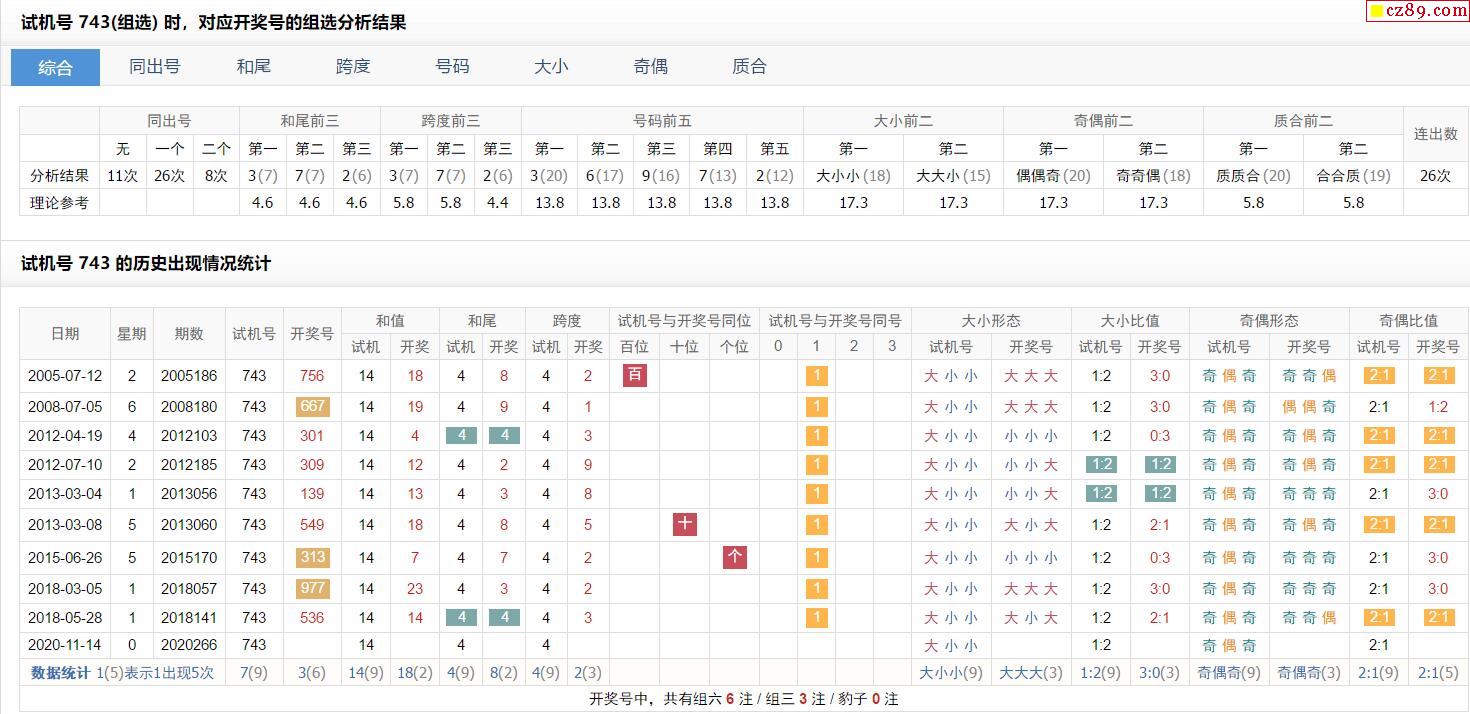
Task: Click the cz89.com logo in the corner
Action: pyautogui.click(x=1417, y=11)
